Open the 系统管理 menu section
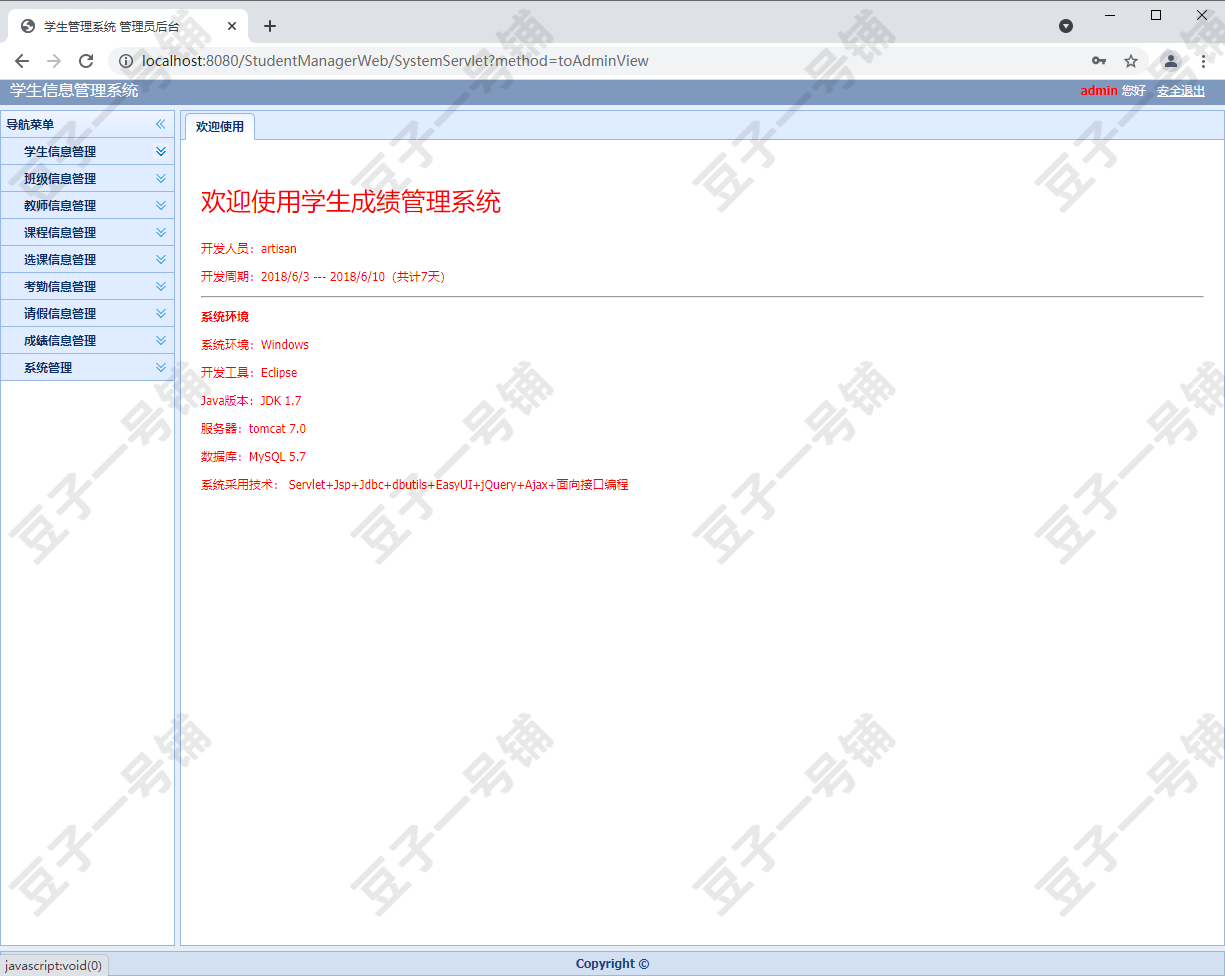Screen dimensions: 1225x976 pos(87,367)
